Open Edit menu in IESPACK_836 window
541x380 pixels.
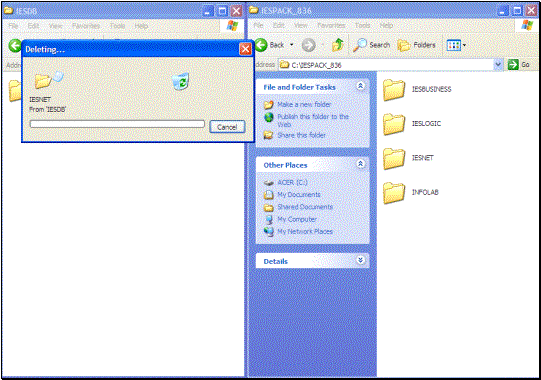pos(279,25)
